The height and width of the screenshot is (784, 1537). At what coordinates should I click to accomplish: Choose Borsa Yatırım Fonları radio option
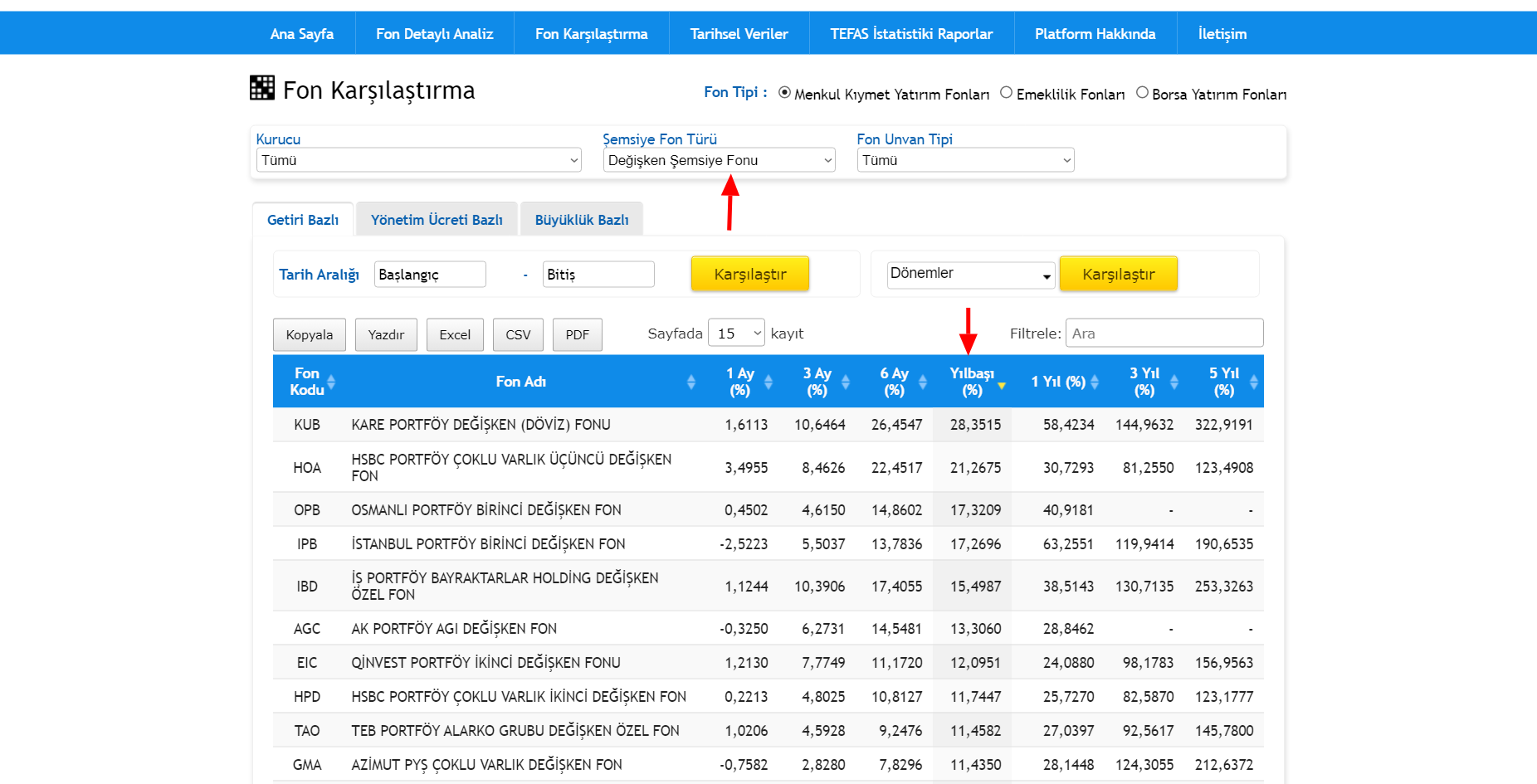click(1142, 93)
